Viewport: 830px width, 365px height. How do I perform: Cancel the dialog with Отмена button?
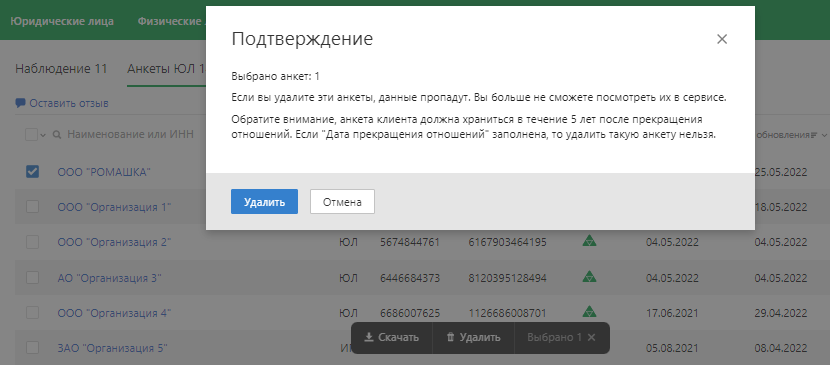(x=342, y=202)
